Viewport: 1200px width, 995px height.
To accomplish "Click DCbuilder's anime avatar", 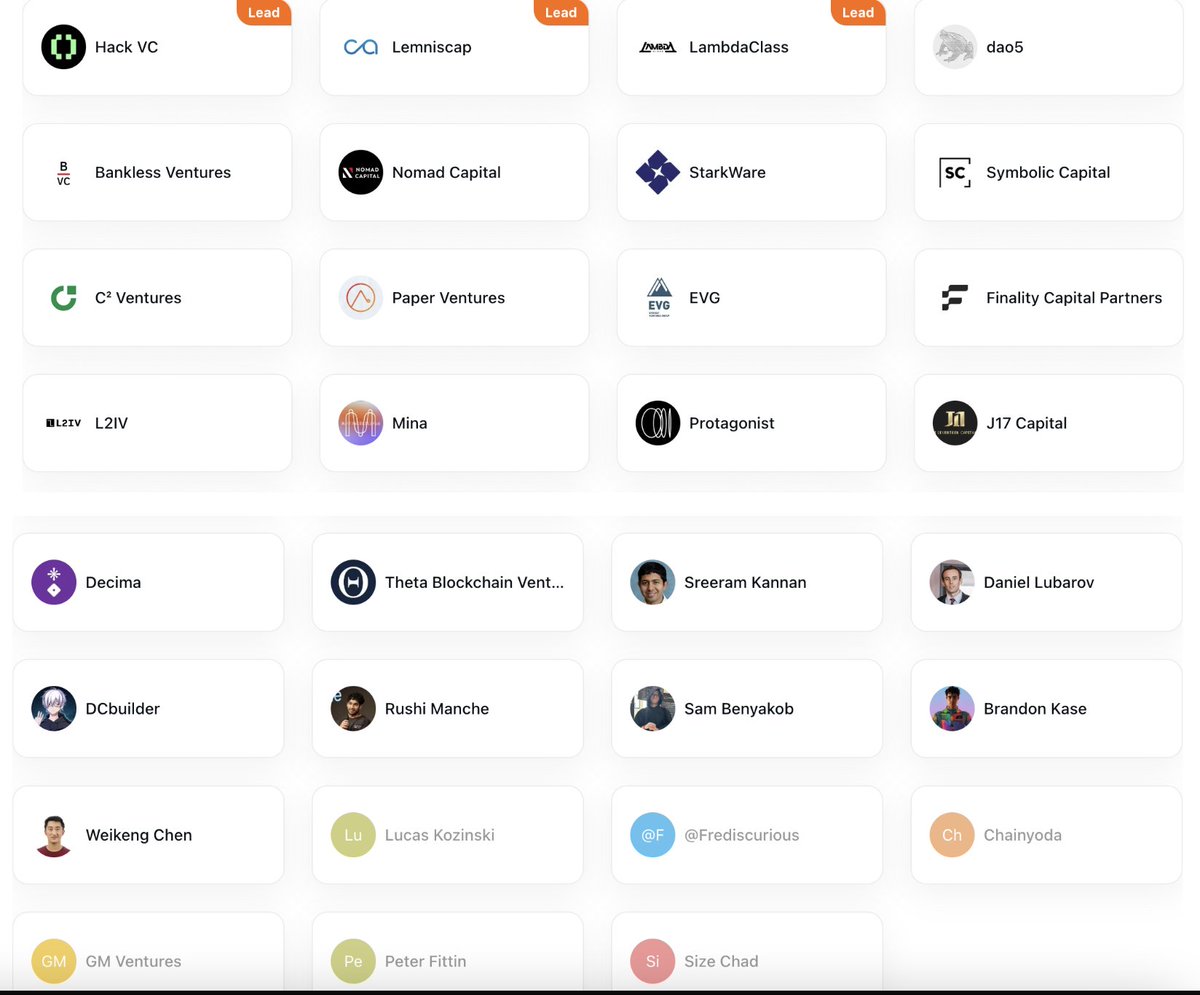I will point(54,708).
